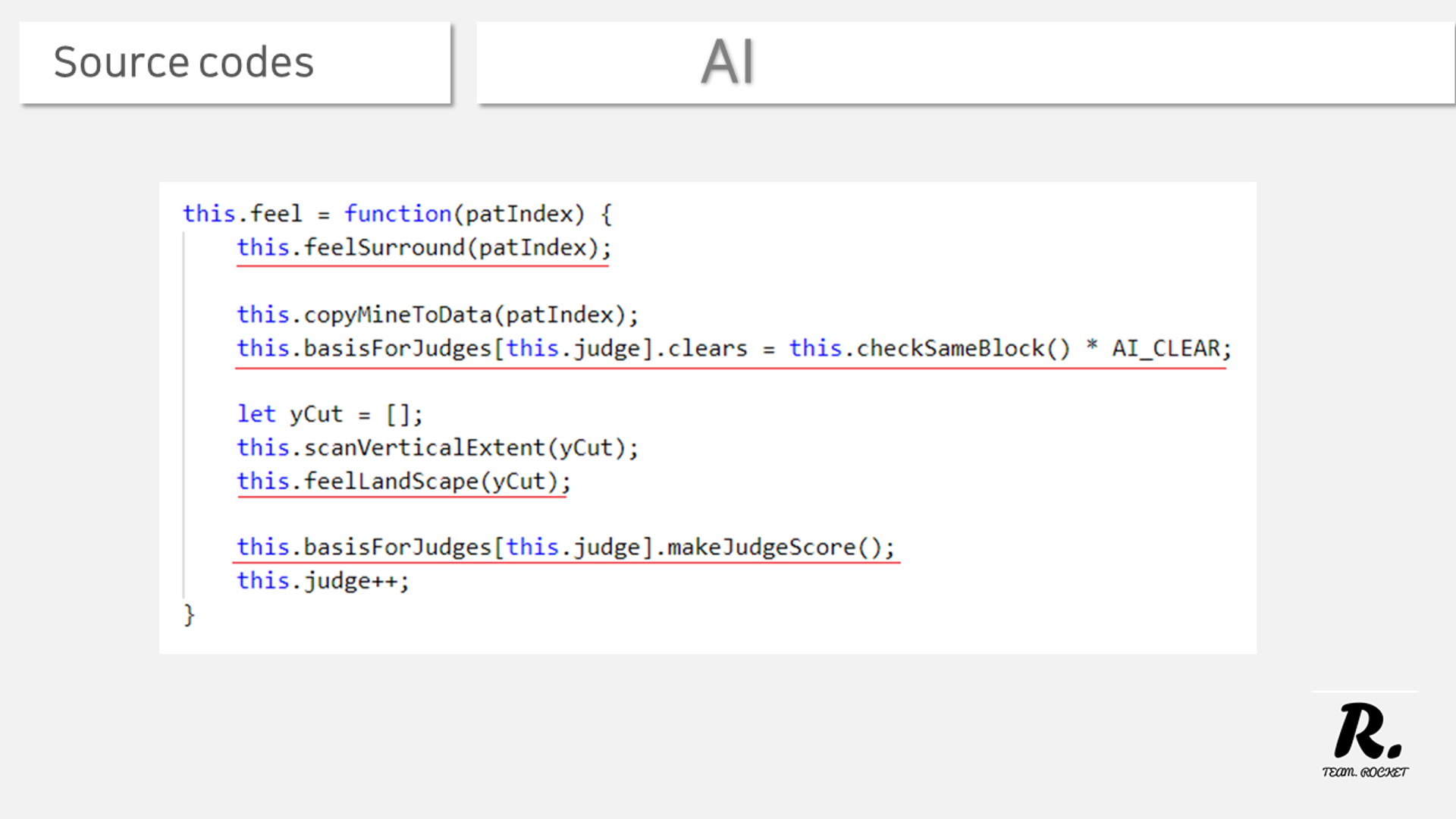
Task: Click the 'TEAM ROCKET' caption text
Action: (x=1365, y=772)
